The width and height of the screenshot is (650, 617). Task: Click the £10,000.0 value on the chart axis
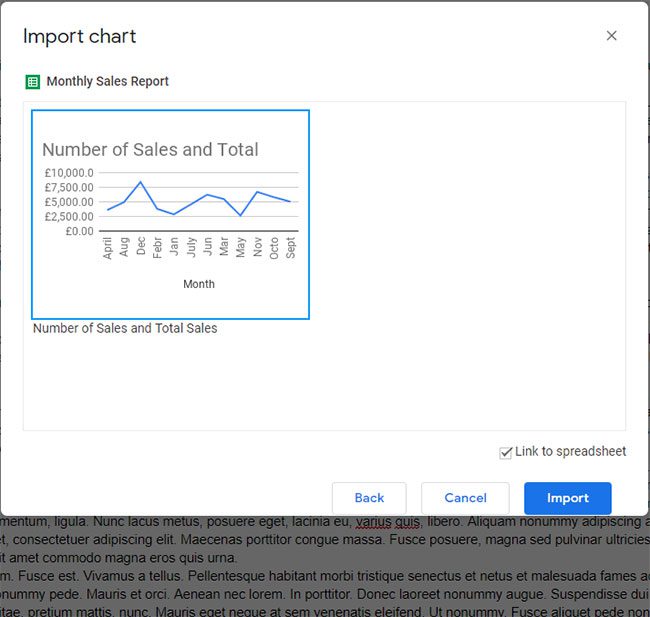coord(69,173)
